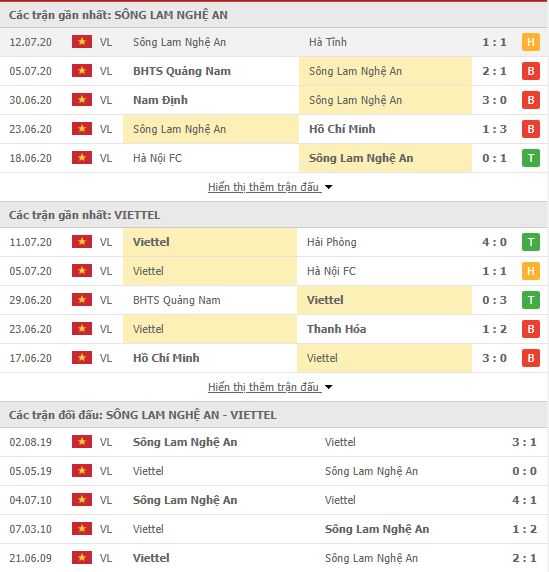The width and height of the screenshot is (549, 572).
Task: Click score 3 : 1 in 02.08.19 head-to-head
Action: click(x=524, y=442)
